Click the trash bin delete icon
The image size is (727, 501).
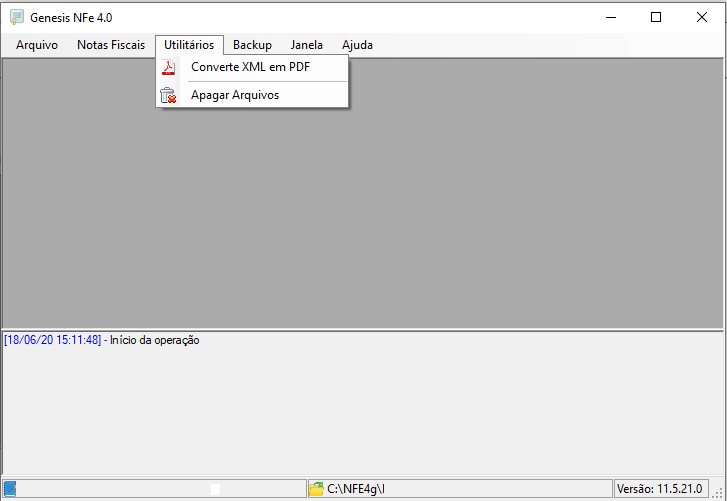point(168,95)
